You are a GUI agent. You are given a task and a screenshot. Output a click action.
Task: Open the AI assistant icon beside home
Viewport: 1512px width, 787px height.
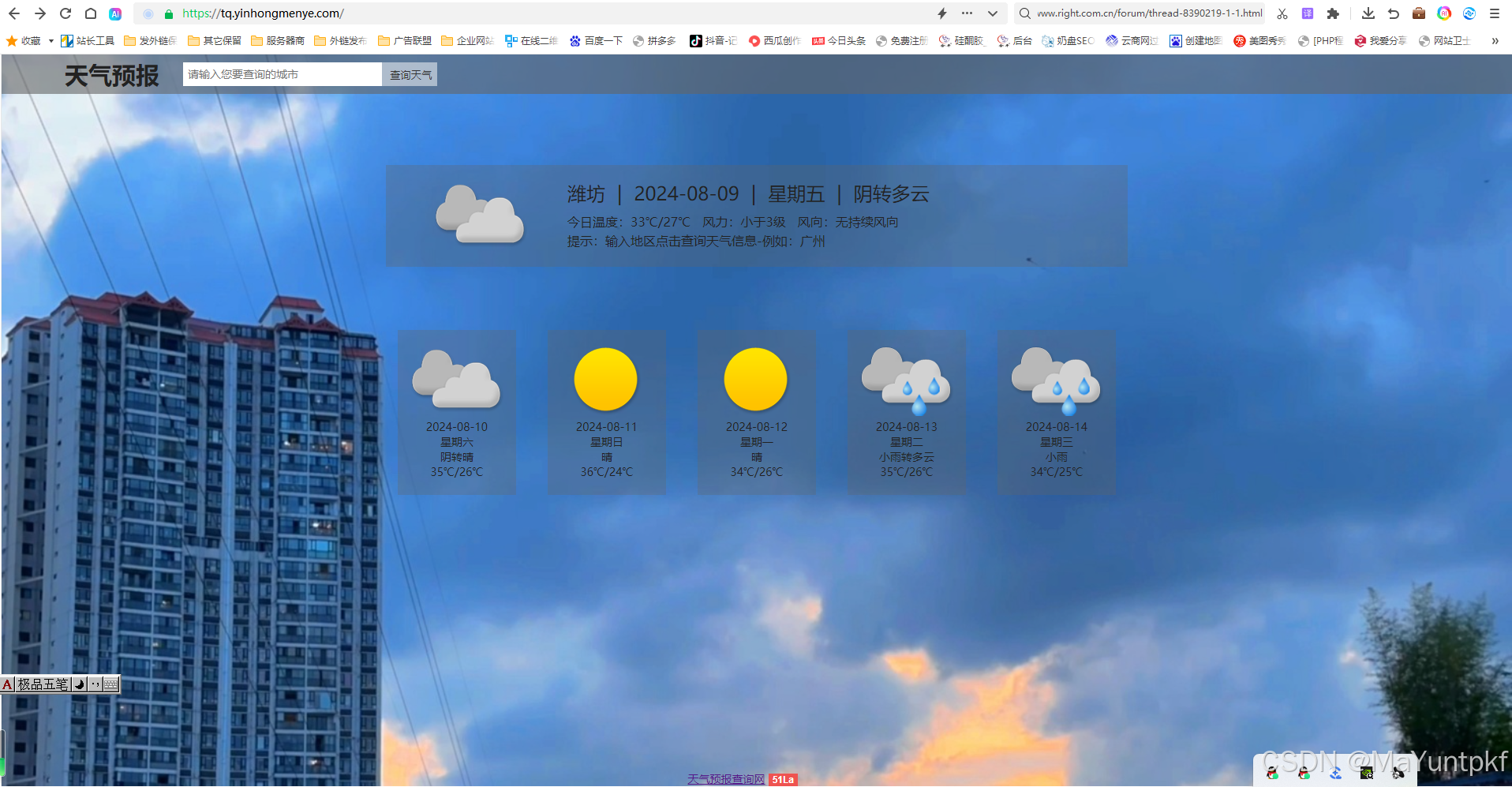(115, 13)
